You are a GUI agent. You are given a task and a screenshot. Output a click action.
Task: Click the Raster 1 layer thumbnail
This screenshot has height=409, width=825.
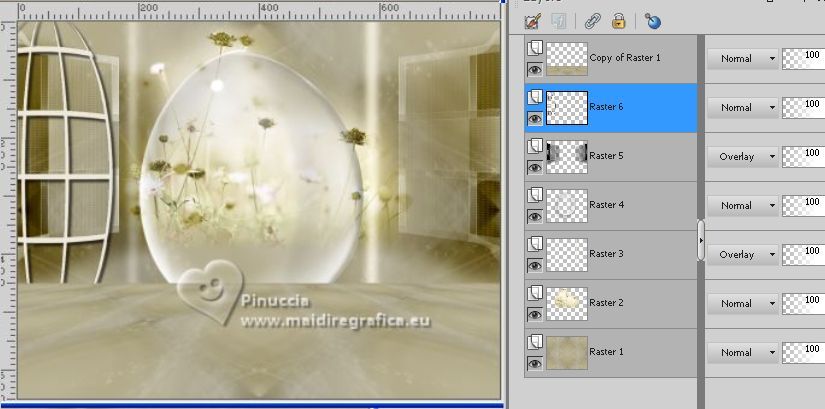(x=567, y=353)
